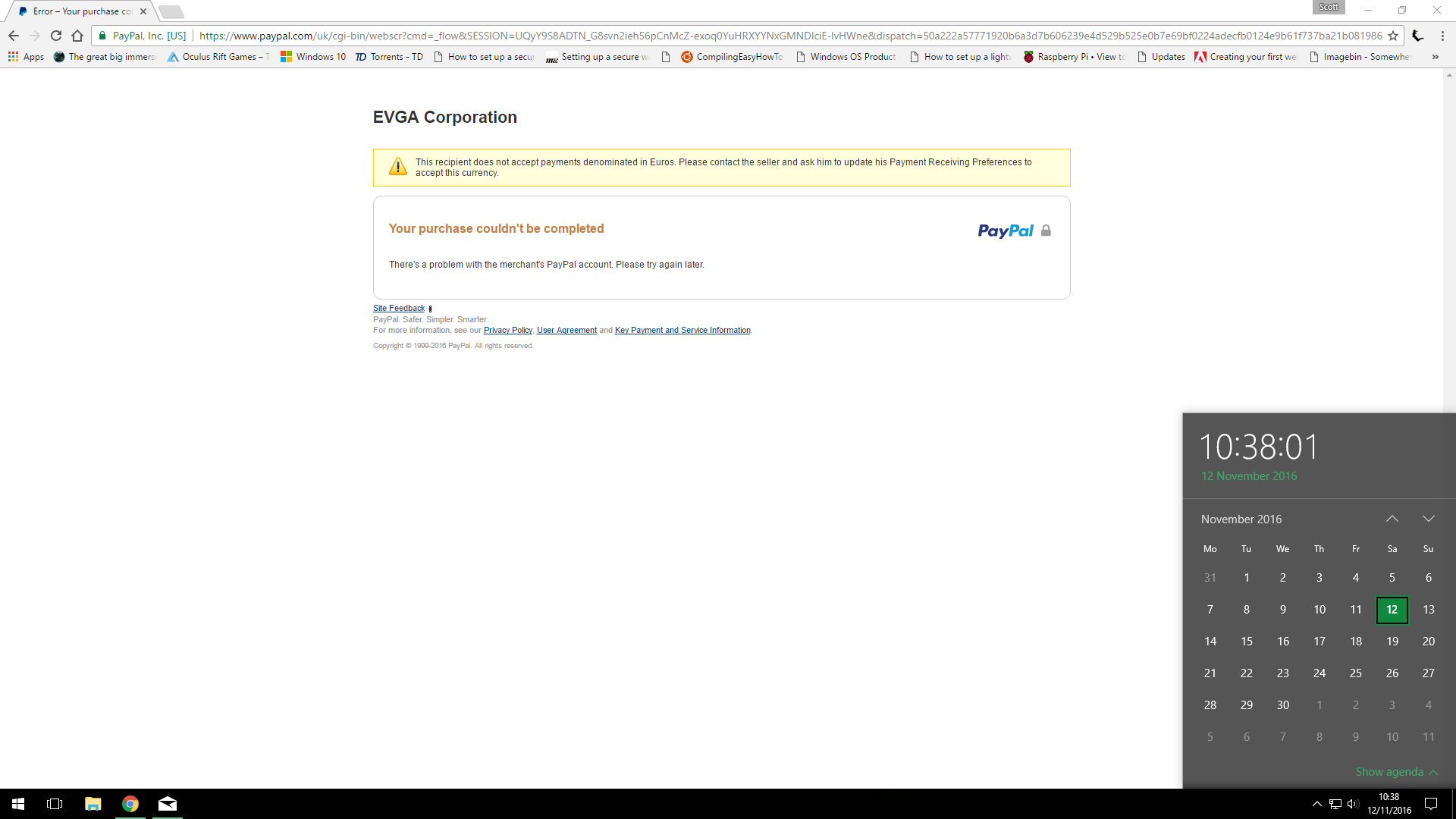Screen dimensions: 1456x819
Task: Reload the PayPal error page
Action: 56,36
